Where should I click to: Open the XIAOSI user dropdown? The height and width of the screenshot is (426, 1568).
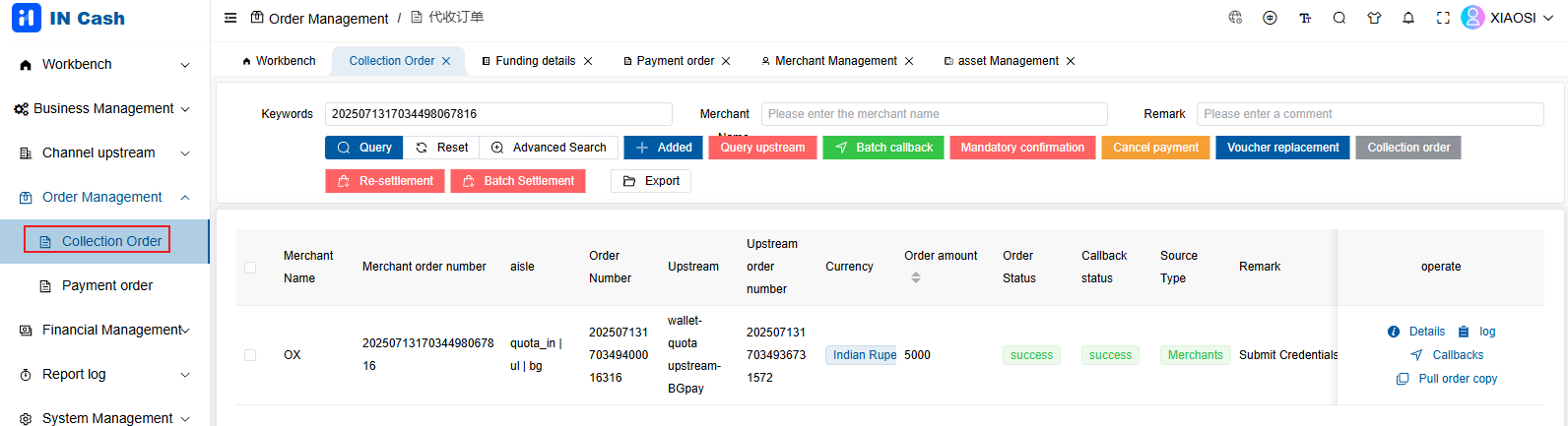[x=1511, y=18]
